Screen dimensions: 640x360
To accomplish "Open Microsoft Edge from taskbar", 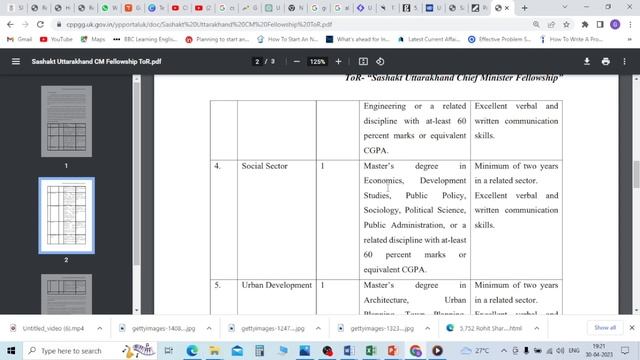I will tap(192, 351).
